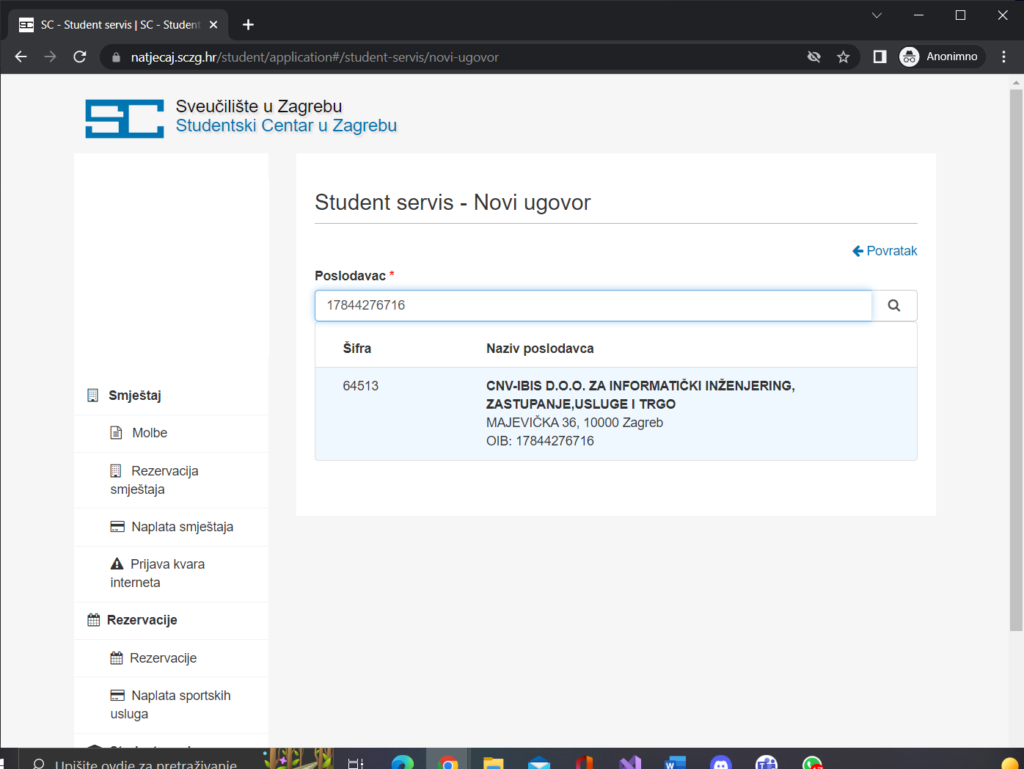Reload the page
Image resolution: width=1024 pixels, height=769 pixels.
click(x=80, y=57)
